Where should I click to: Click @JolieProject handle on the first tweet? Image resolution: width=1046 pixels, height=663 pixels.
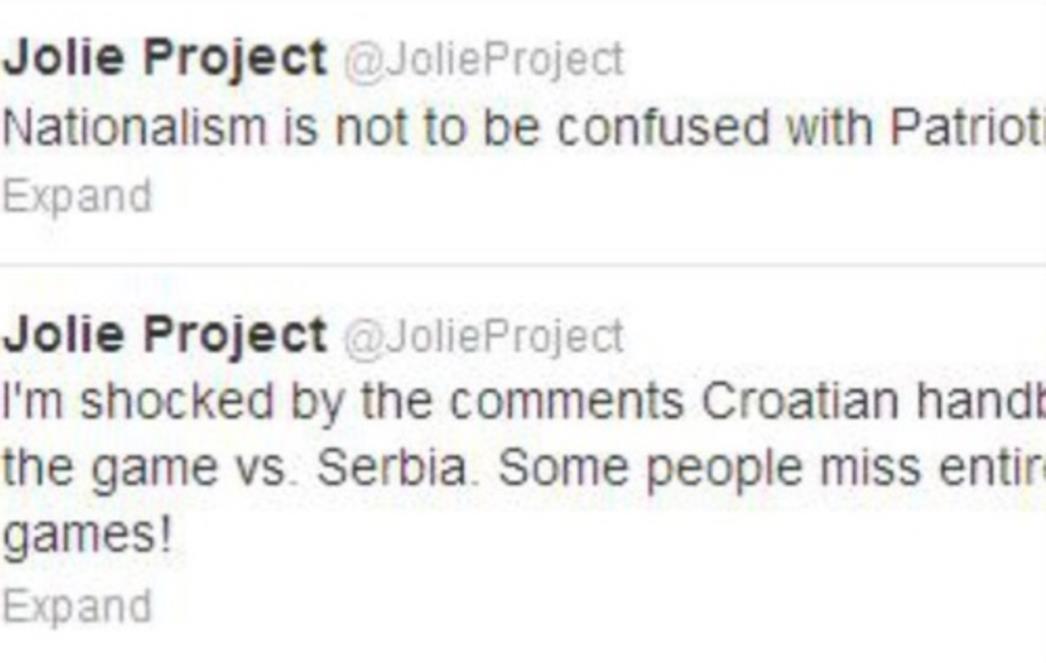(x=484, y=61)
